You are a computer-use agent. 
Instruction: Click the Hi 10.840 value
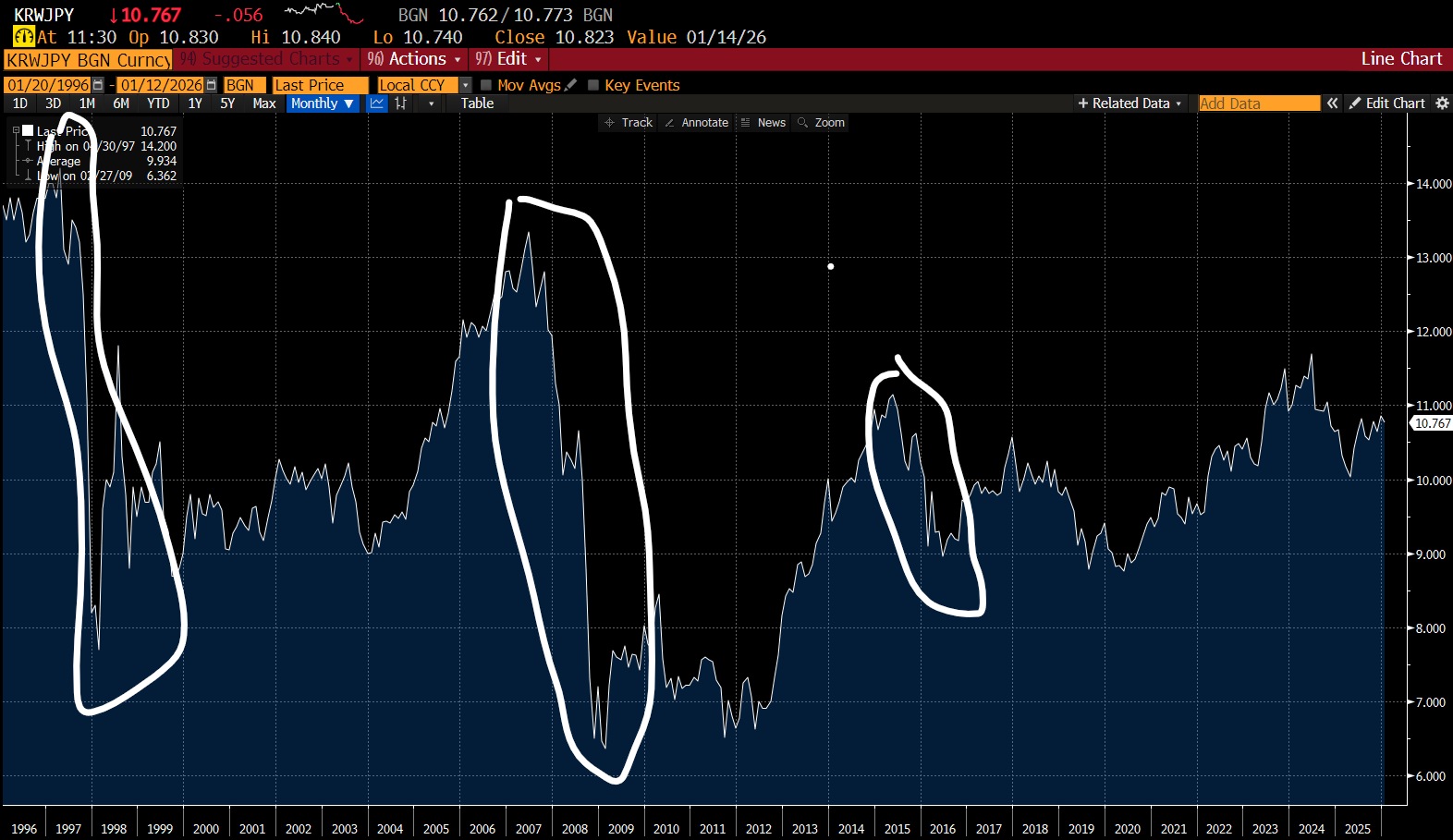click(296, 37)
